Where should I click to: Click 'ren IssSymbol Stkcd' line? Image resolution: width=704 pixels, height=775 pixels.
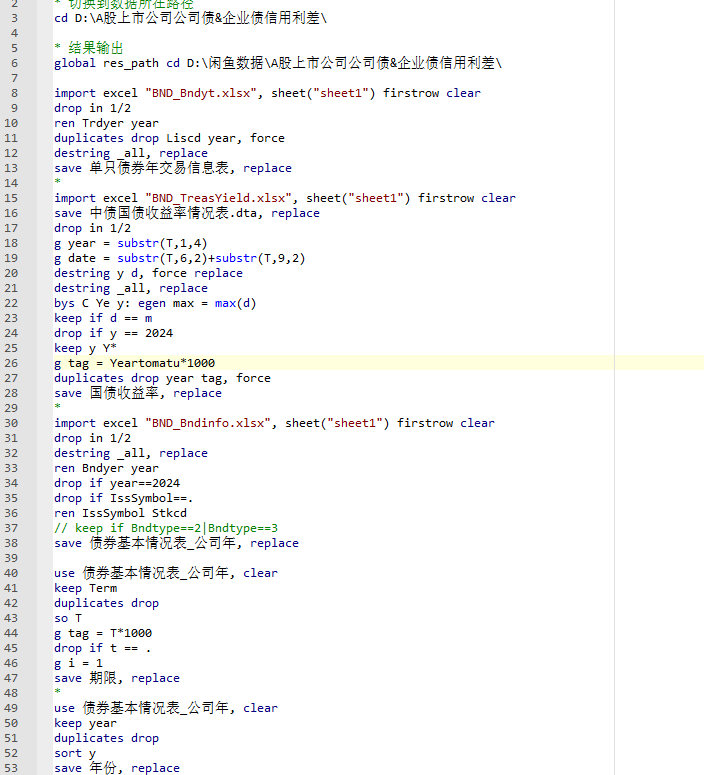120,513
